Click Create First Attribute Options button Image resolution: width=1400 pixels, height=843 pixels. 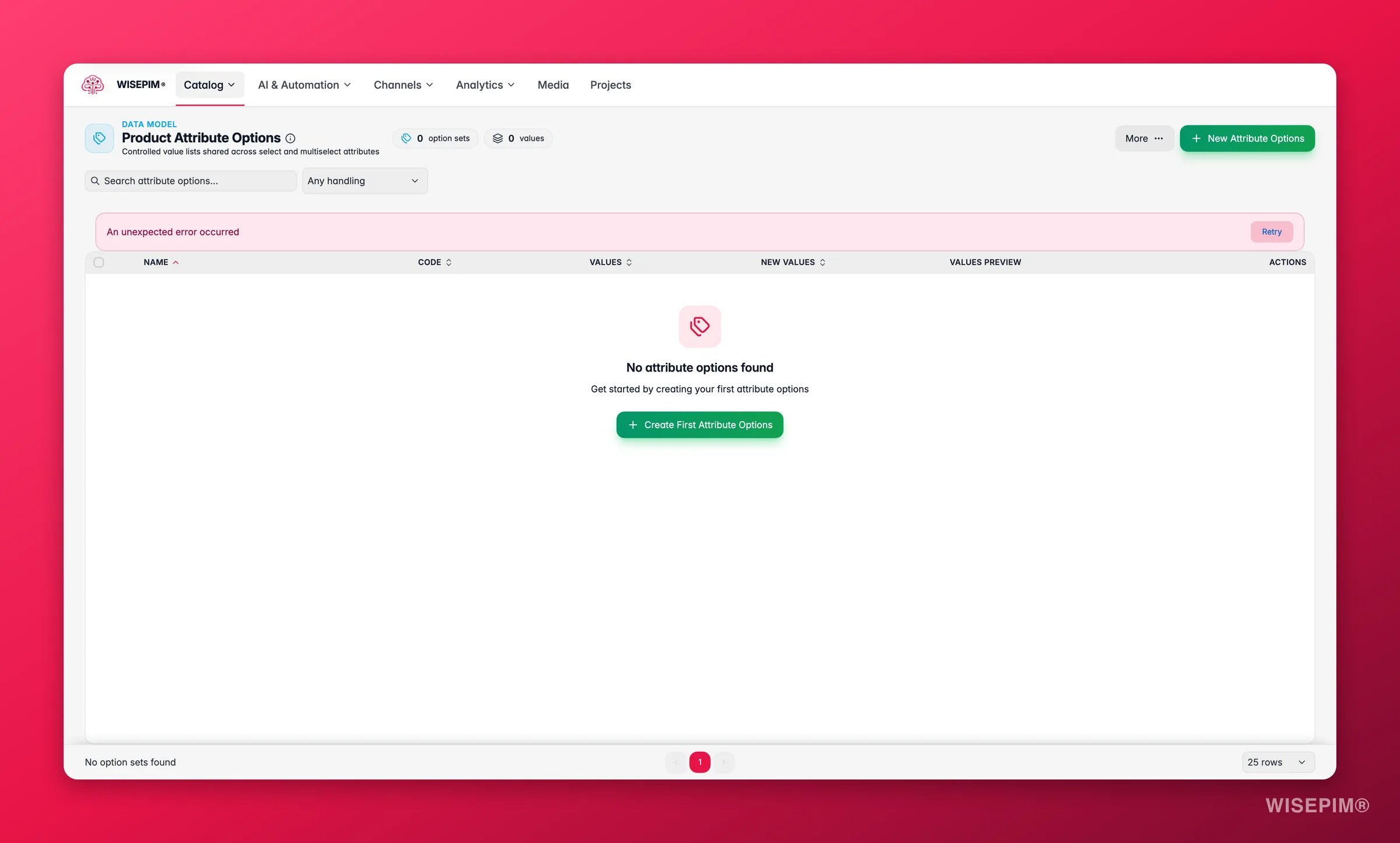[x=699, y=425]
